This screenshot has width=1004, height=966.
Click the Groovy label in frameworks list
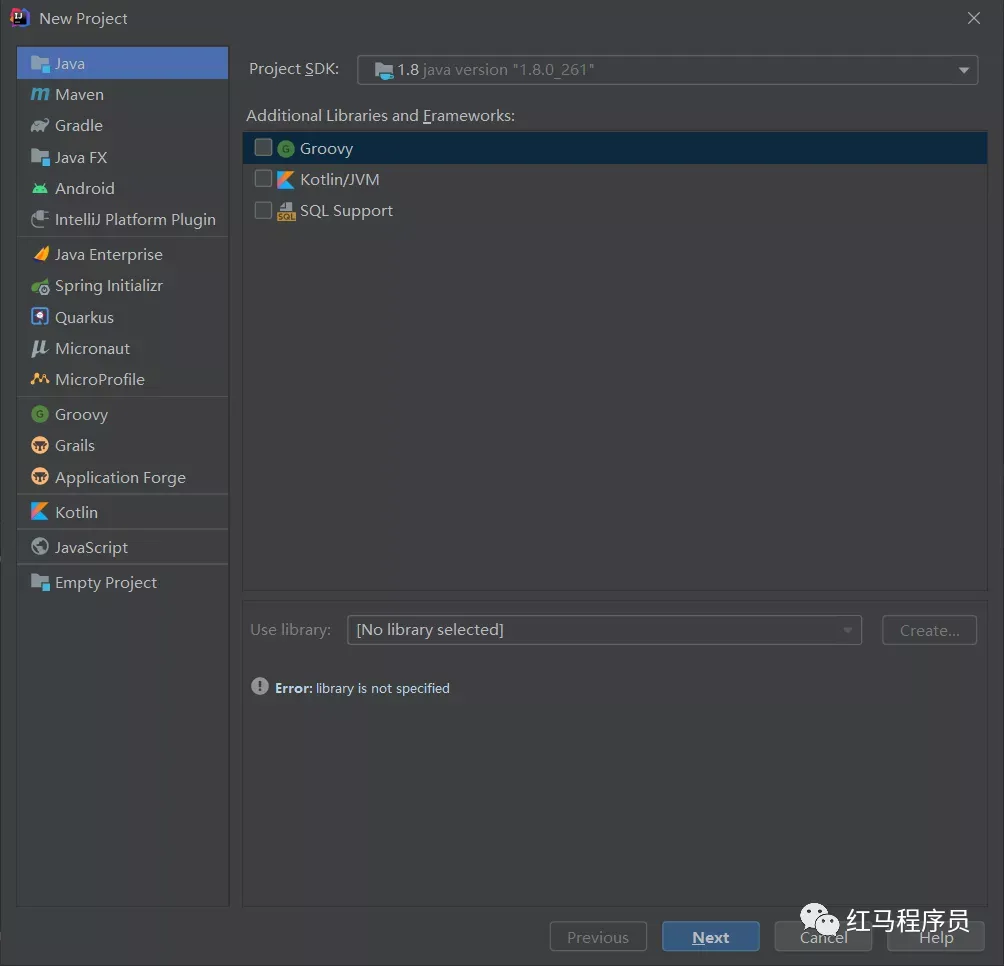tap(327, 149)
